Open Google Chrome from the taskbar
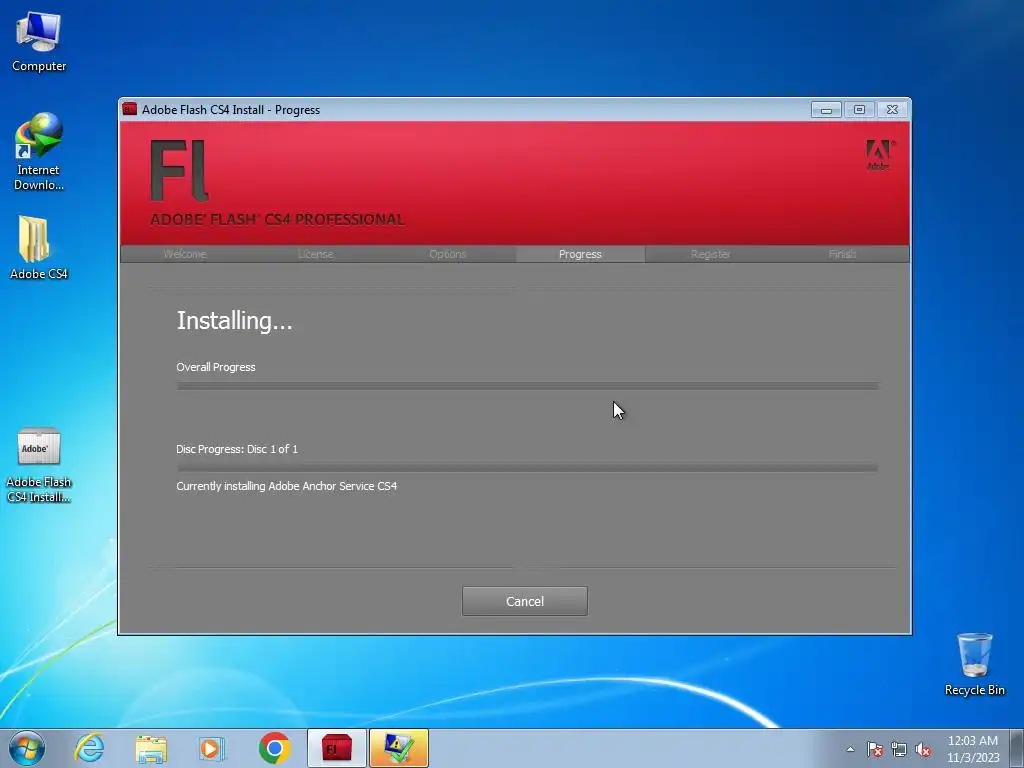 click(274, 748)
